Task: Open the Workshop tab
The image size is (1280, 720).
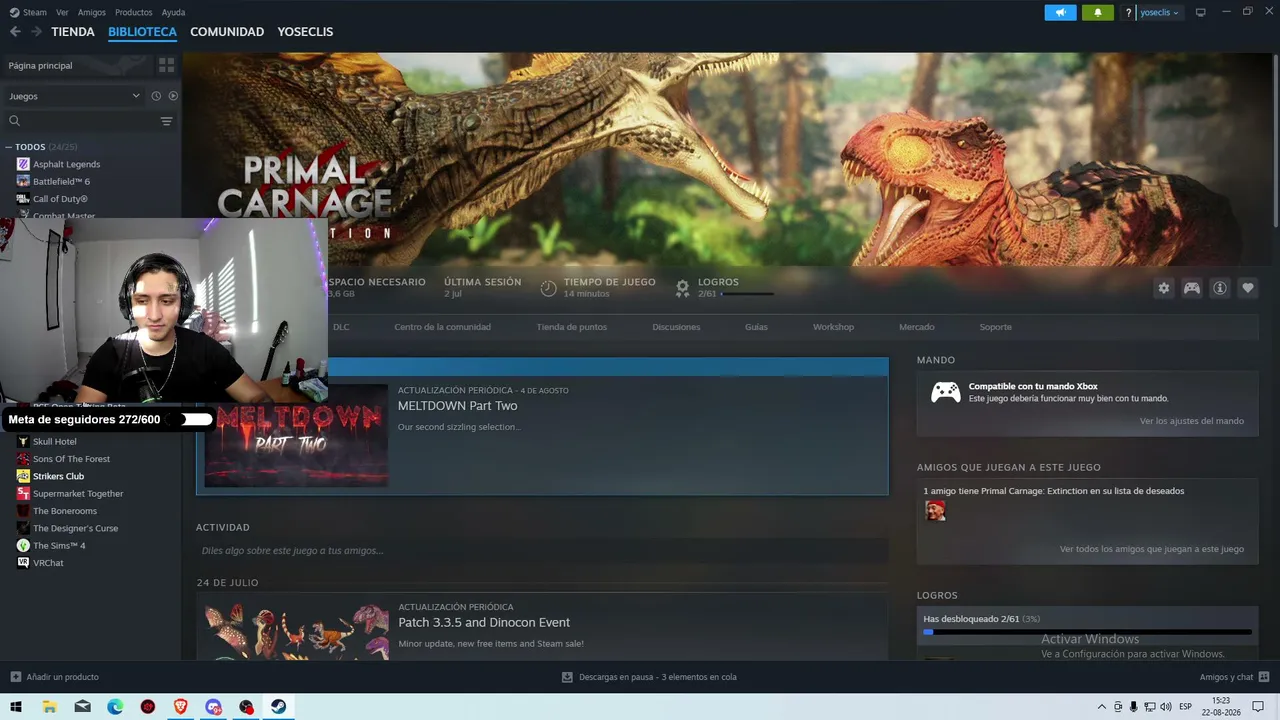Action: pos(833,327)
